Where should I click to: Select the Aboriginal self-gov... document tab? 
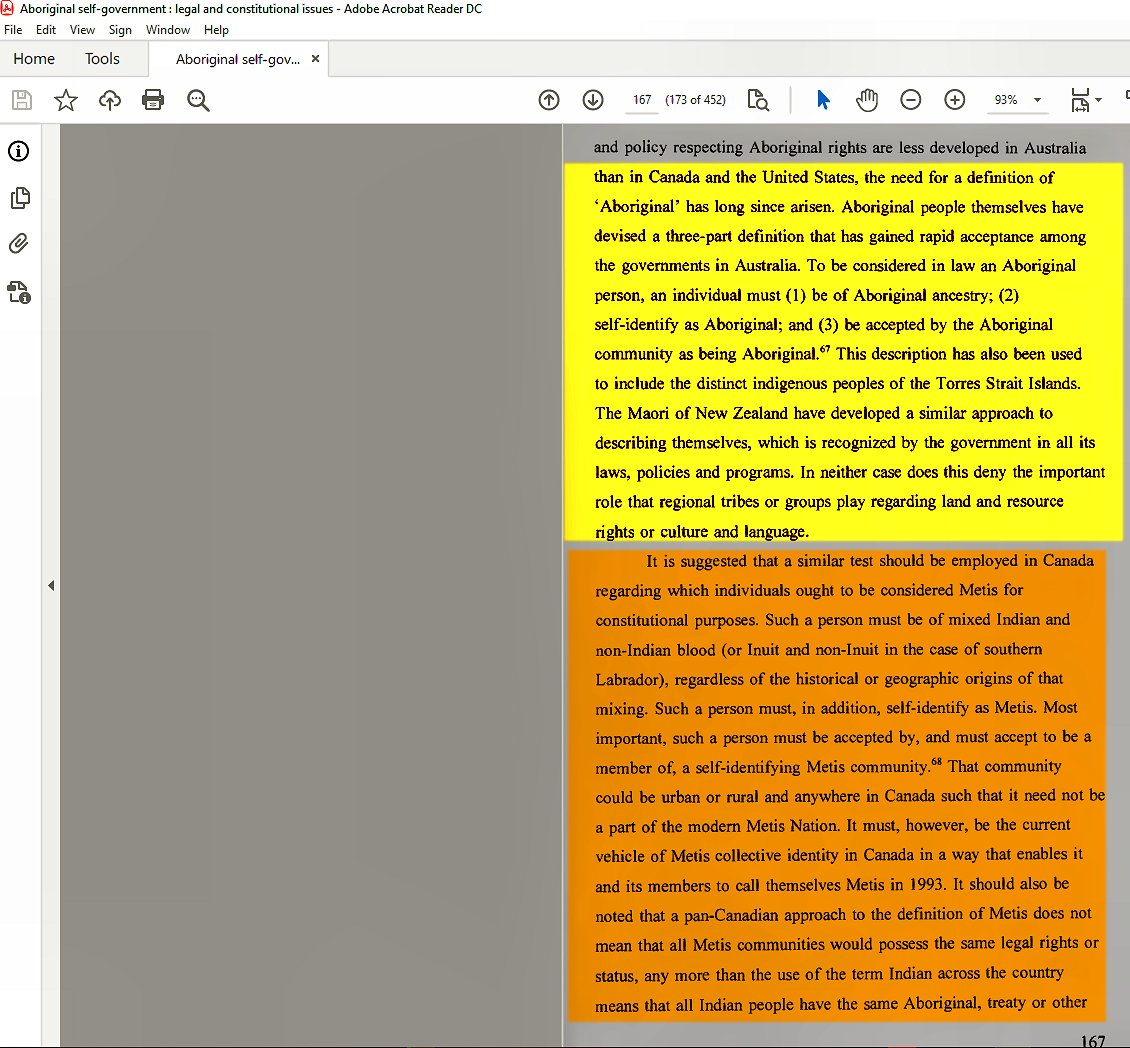[238, 59]
